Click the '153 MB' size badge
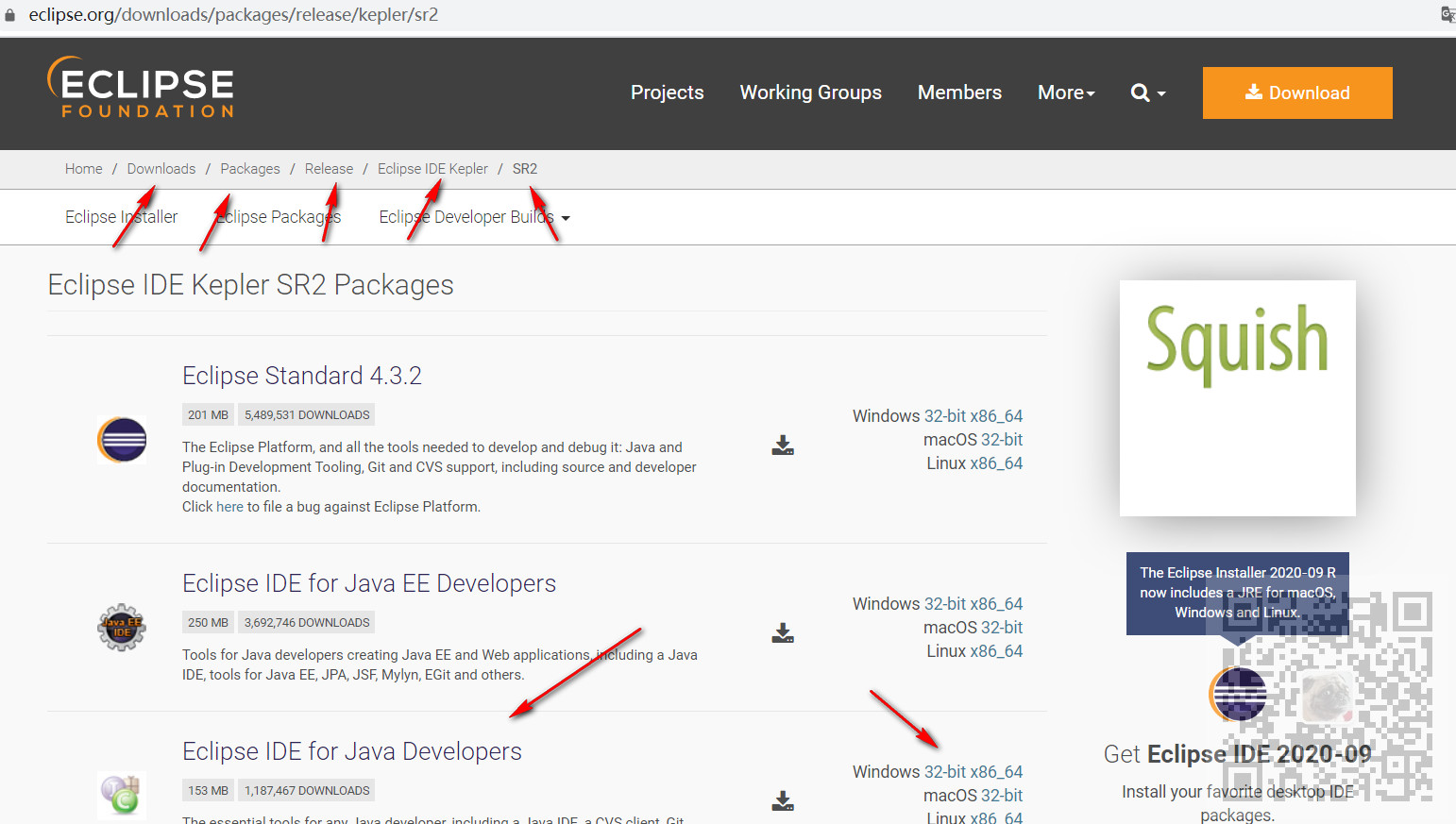The image size is (1456, 824). click(208, 790)
